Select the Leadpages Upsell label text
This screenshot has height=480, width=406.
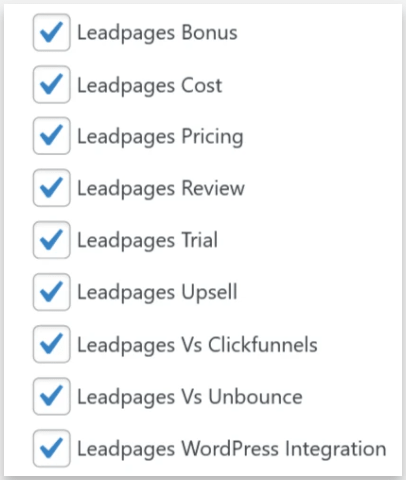157,293
